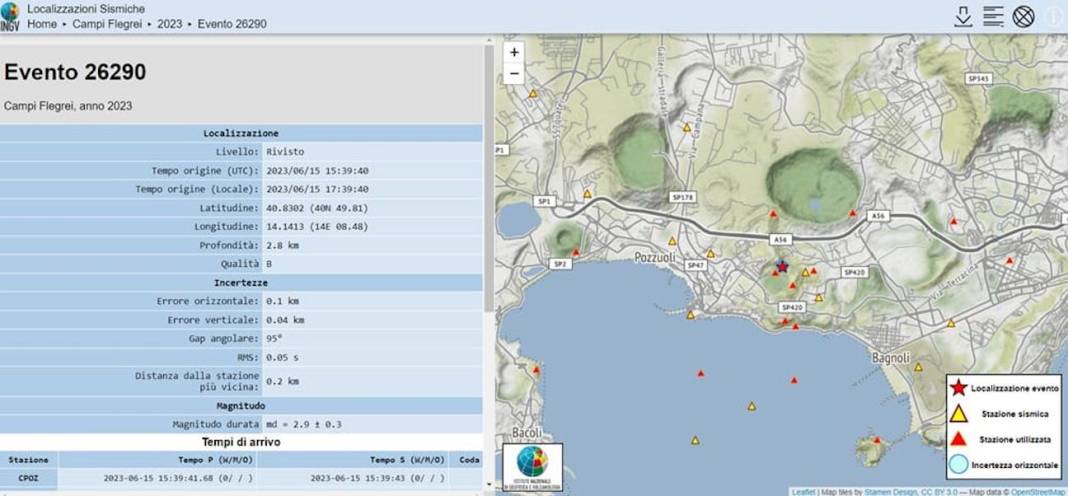Click the red star event location marker
Viewport: 1068px width, 496px height.
click(x=782, y=266)
